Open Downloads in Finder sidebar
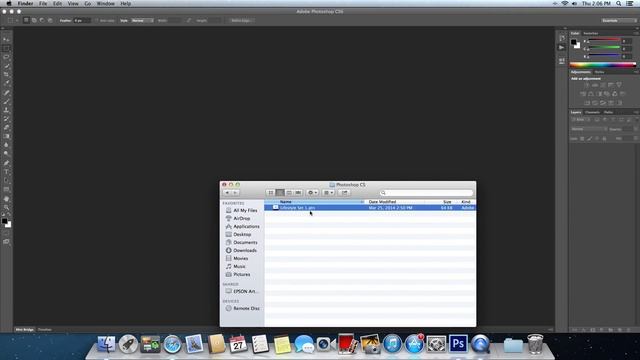Image resolution: width=640 pixels, height=360 pixels. coord(245,250)
